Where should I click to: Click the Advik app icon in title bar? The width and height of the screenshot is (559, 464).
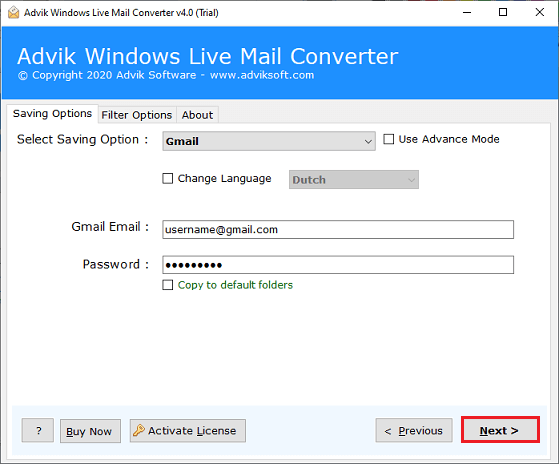click(13, 12)
